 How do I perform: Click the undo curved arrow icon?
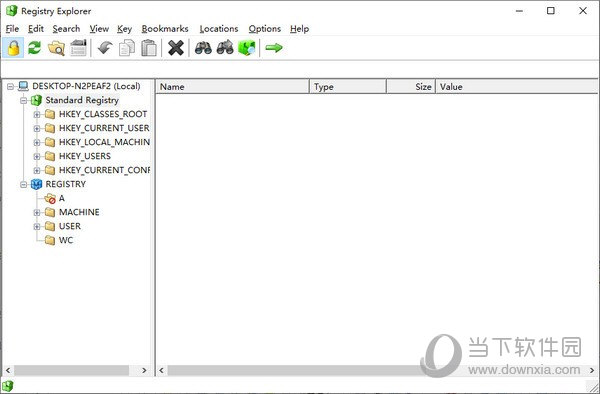pos(104,48)
